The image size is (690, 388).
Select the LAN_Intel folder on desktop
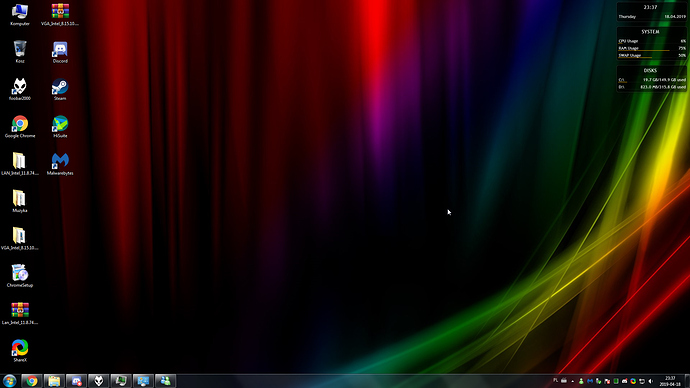tap(20, 164)
